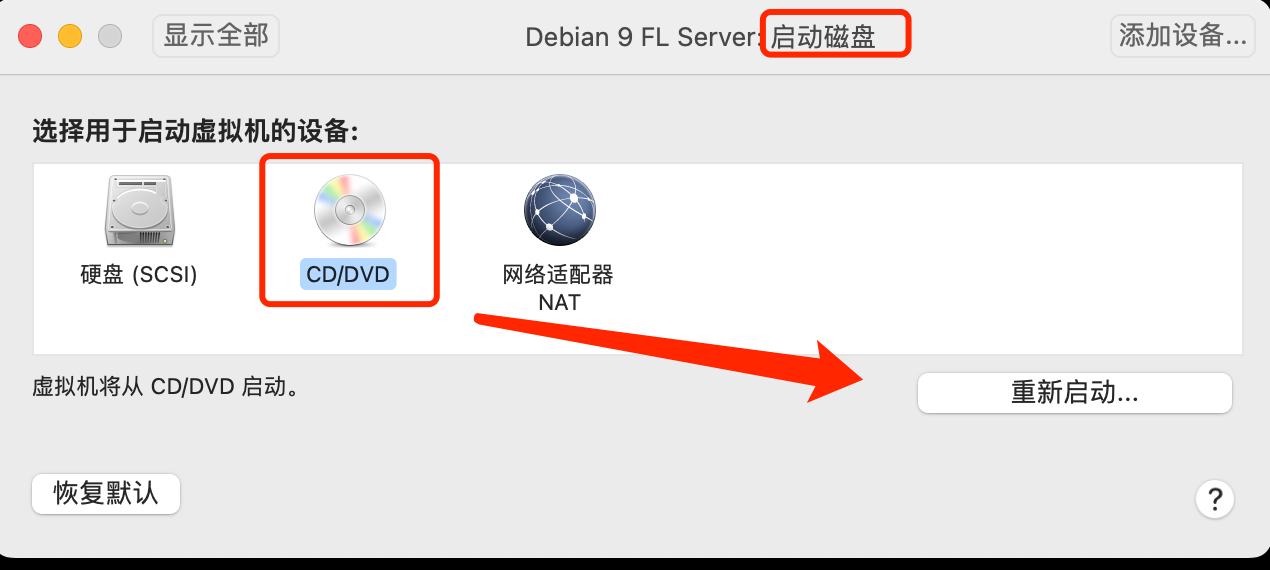The image size is (1270, 570).
Task: Click the 恢复默认 button
Action: (x=106, y=494)
